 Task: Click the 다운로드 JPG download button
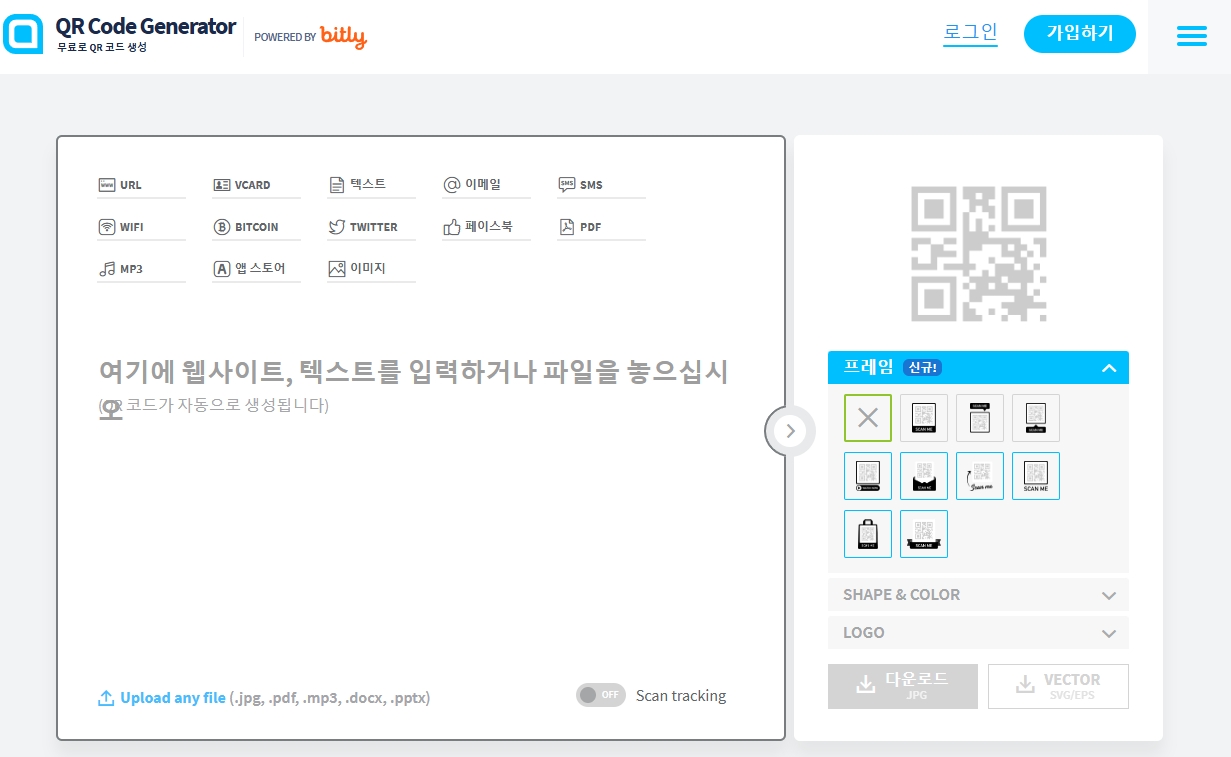pyautogui.click(x=903, y=686)
